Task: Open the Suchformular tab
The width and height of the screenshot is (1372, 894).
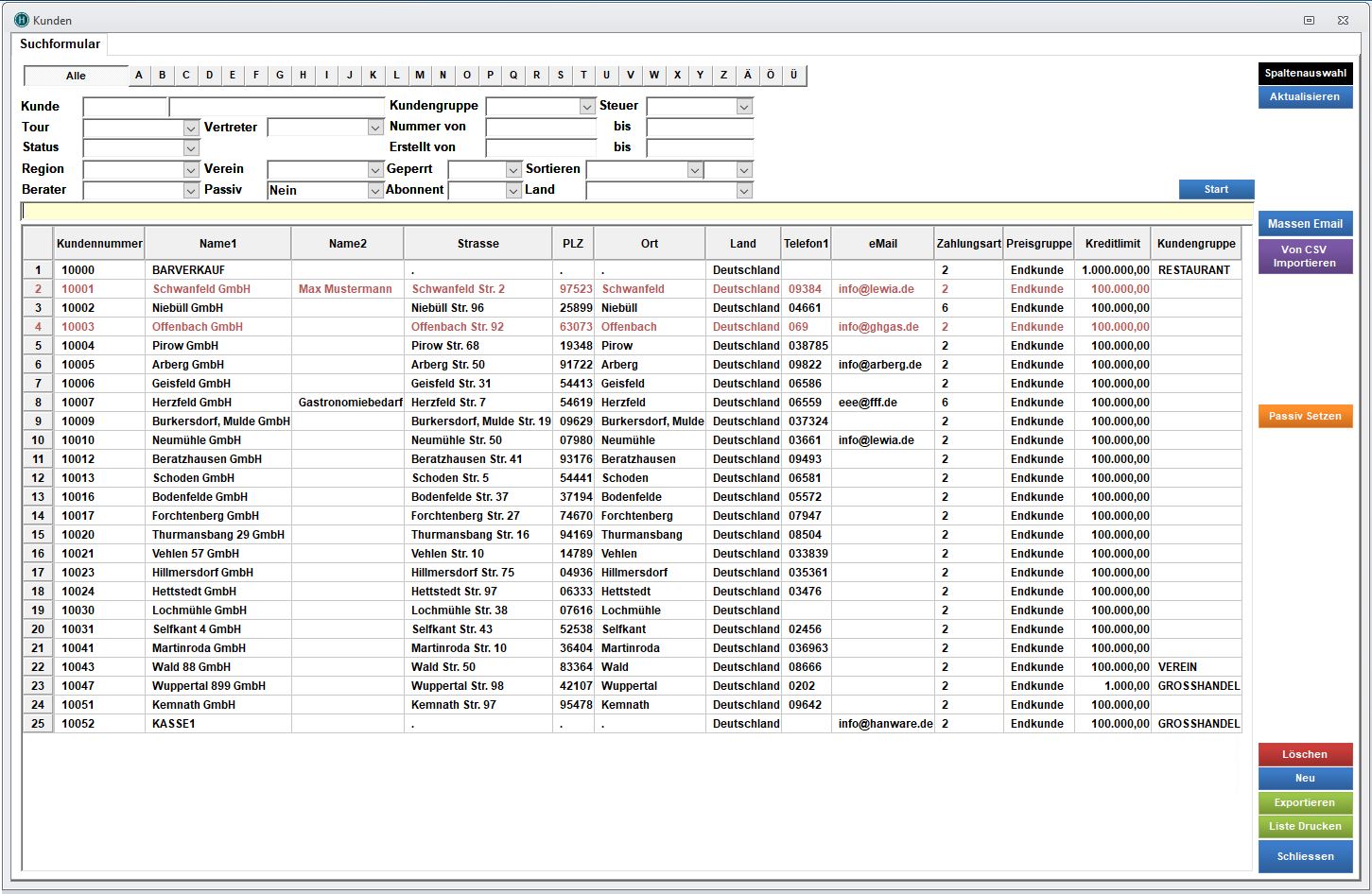Action: (60, 44)
